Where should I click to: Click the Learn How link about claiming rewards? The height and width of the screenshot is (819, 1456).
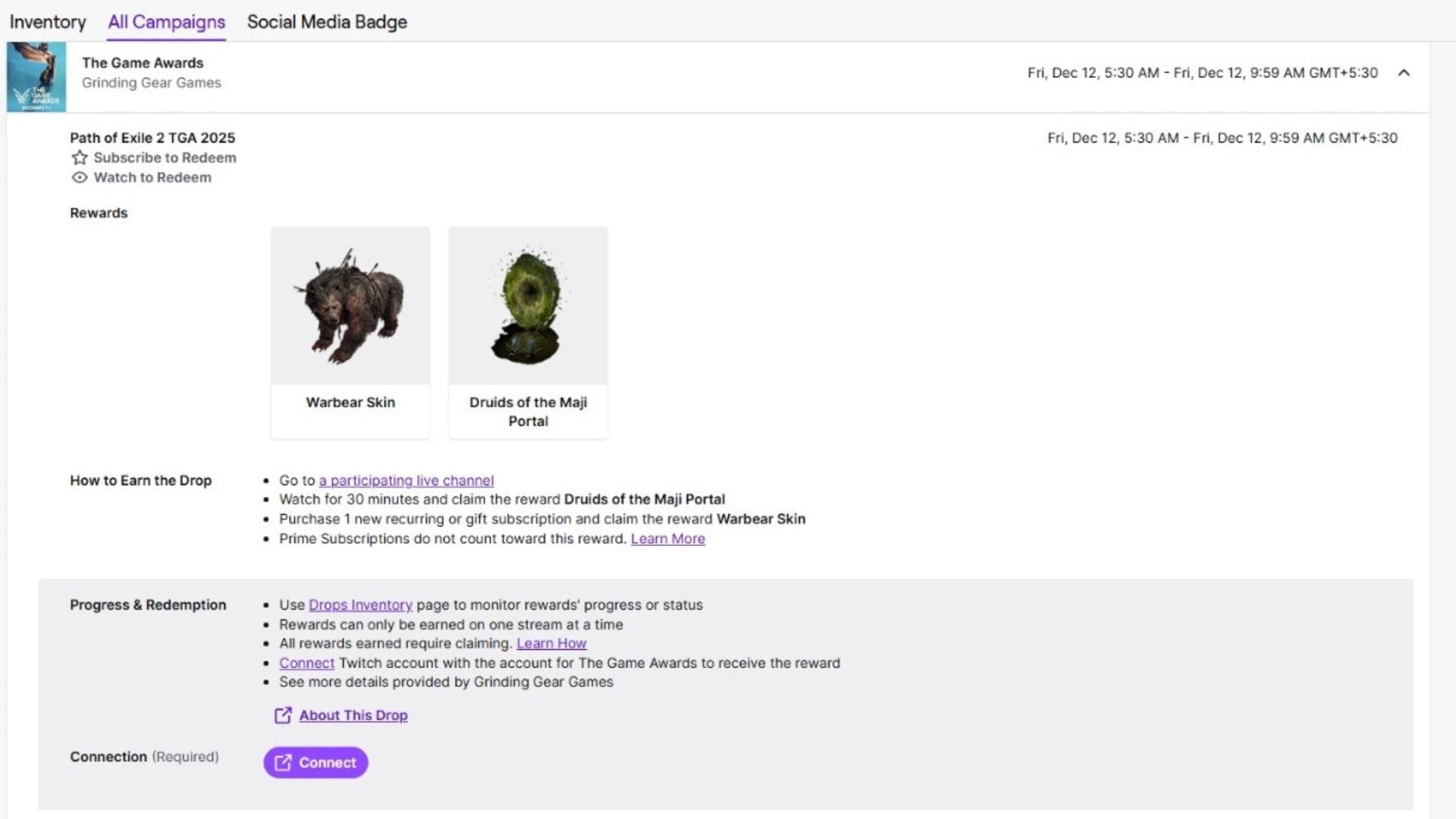pyautogui.click(x=551, y=643)
